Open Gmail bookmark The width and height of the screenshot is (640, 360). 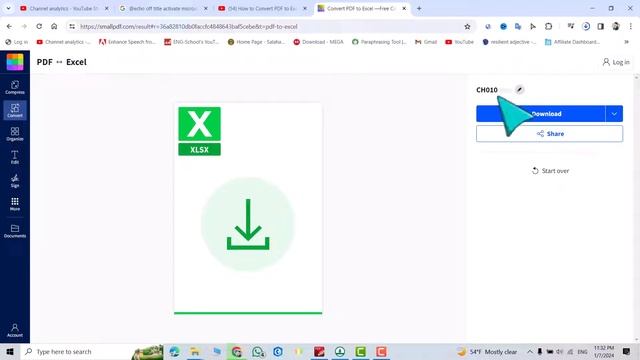point(426,42)
